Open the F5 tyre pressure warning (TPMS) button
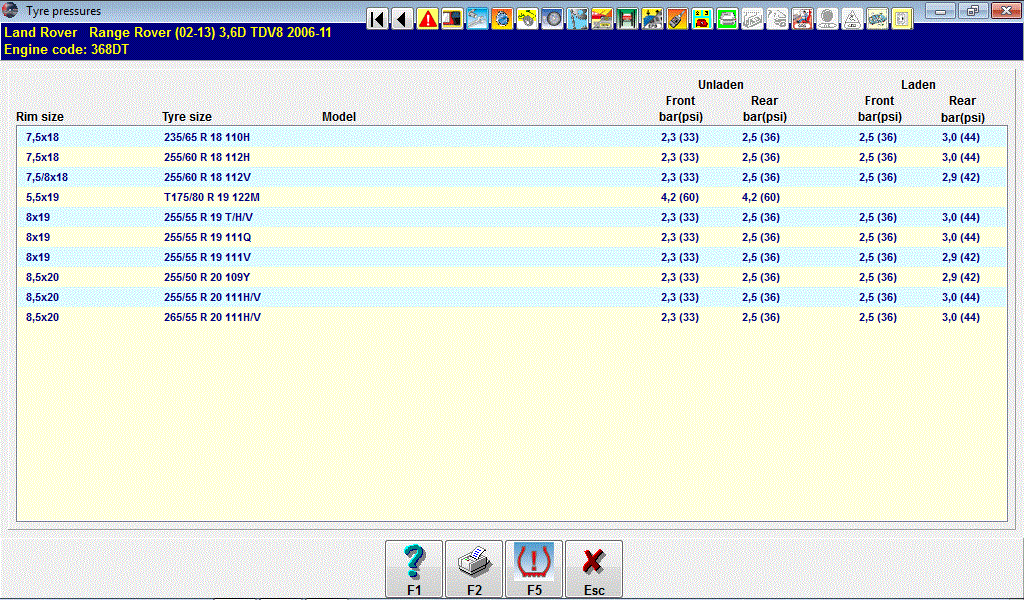The width and height of the screenshot is (1024, 600). [534, 570]
